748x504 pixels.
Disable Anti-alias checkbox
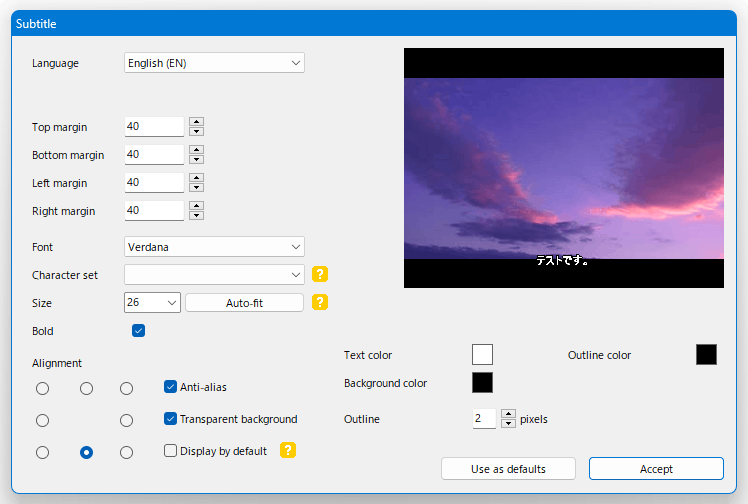pyautogui.click(x=170, y=386)
